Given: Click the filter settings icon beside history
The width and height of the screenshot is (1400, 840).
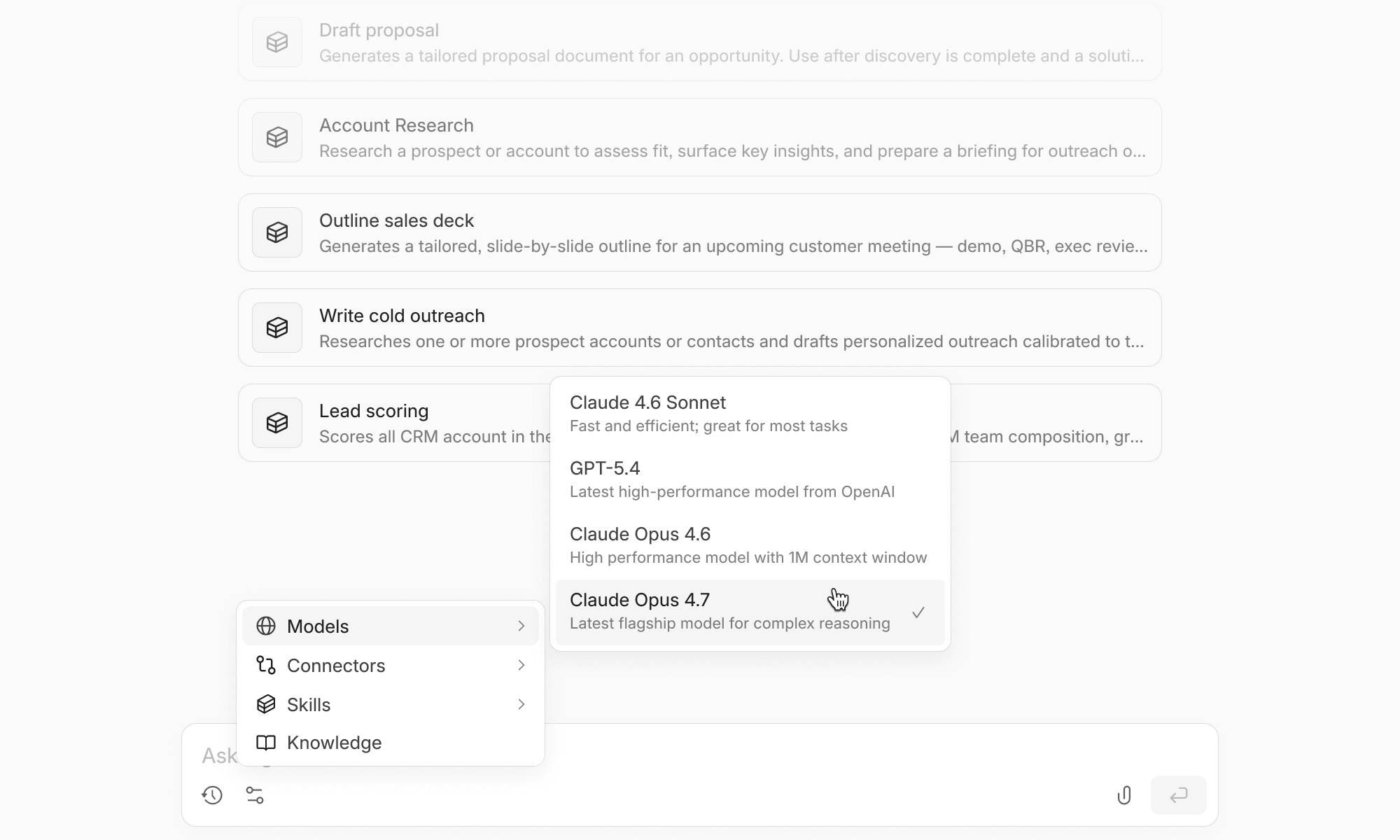Looking at the screenshot, I should click(255, 796).
